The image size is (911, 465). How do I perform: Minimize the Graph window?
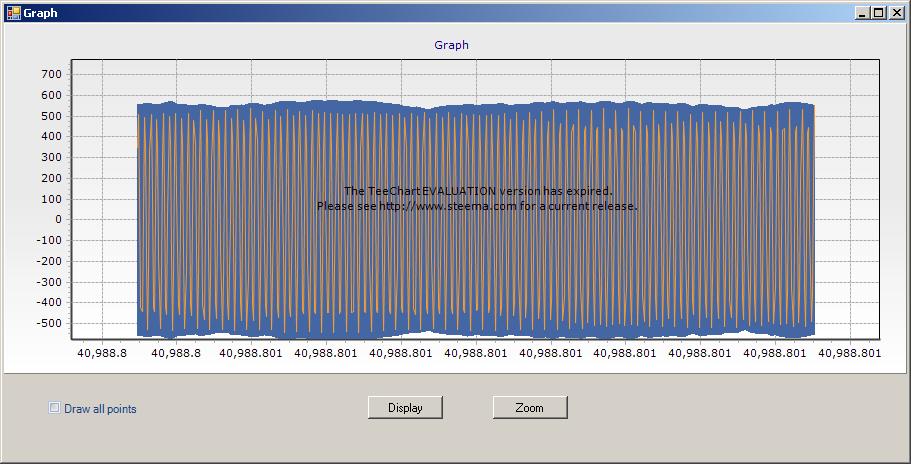coord(863,13)
